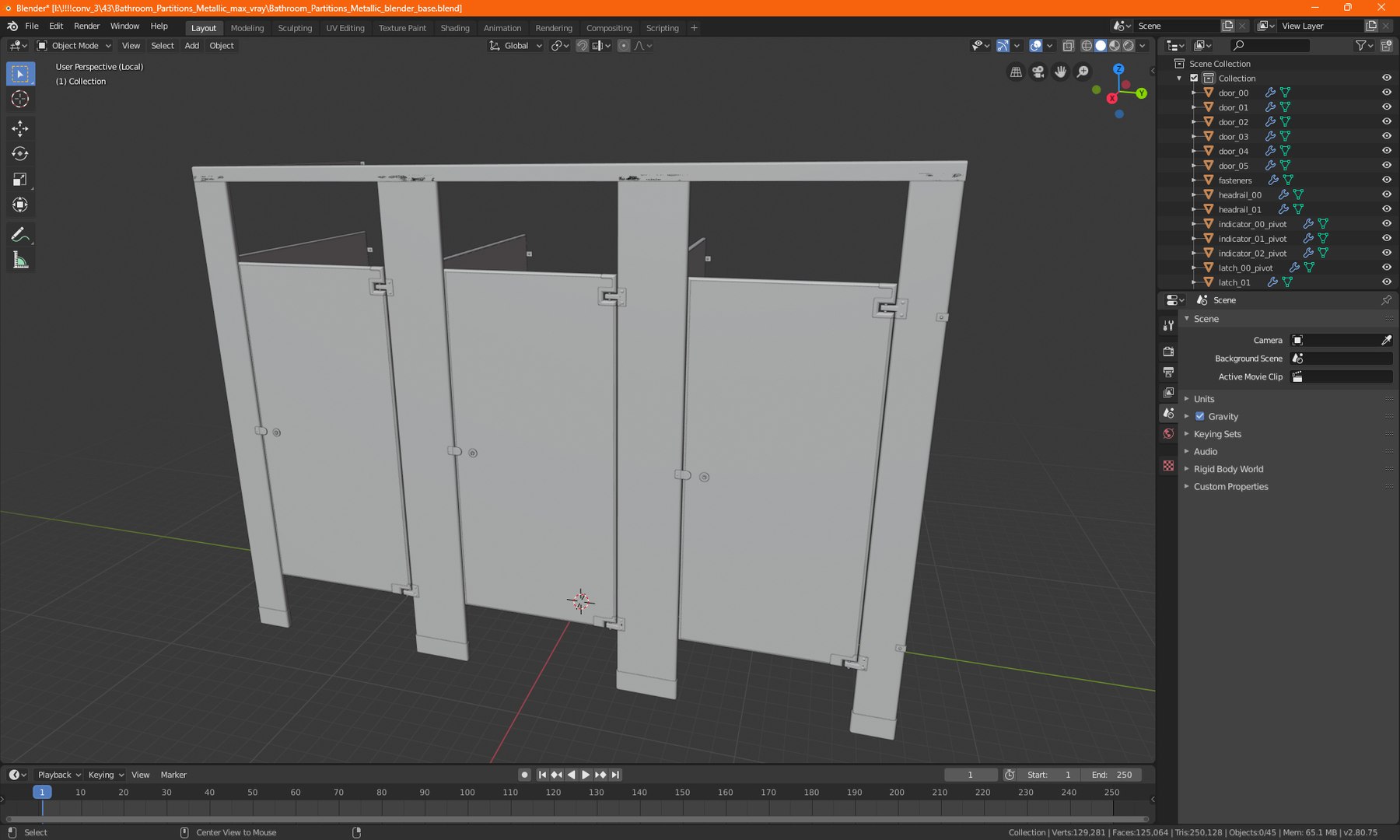
Task: Hide latch_00_pivot with its eye icon
Action: 1386,268
